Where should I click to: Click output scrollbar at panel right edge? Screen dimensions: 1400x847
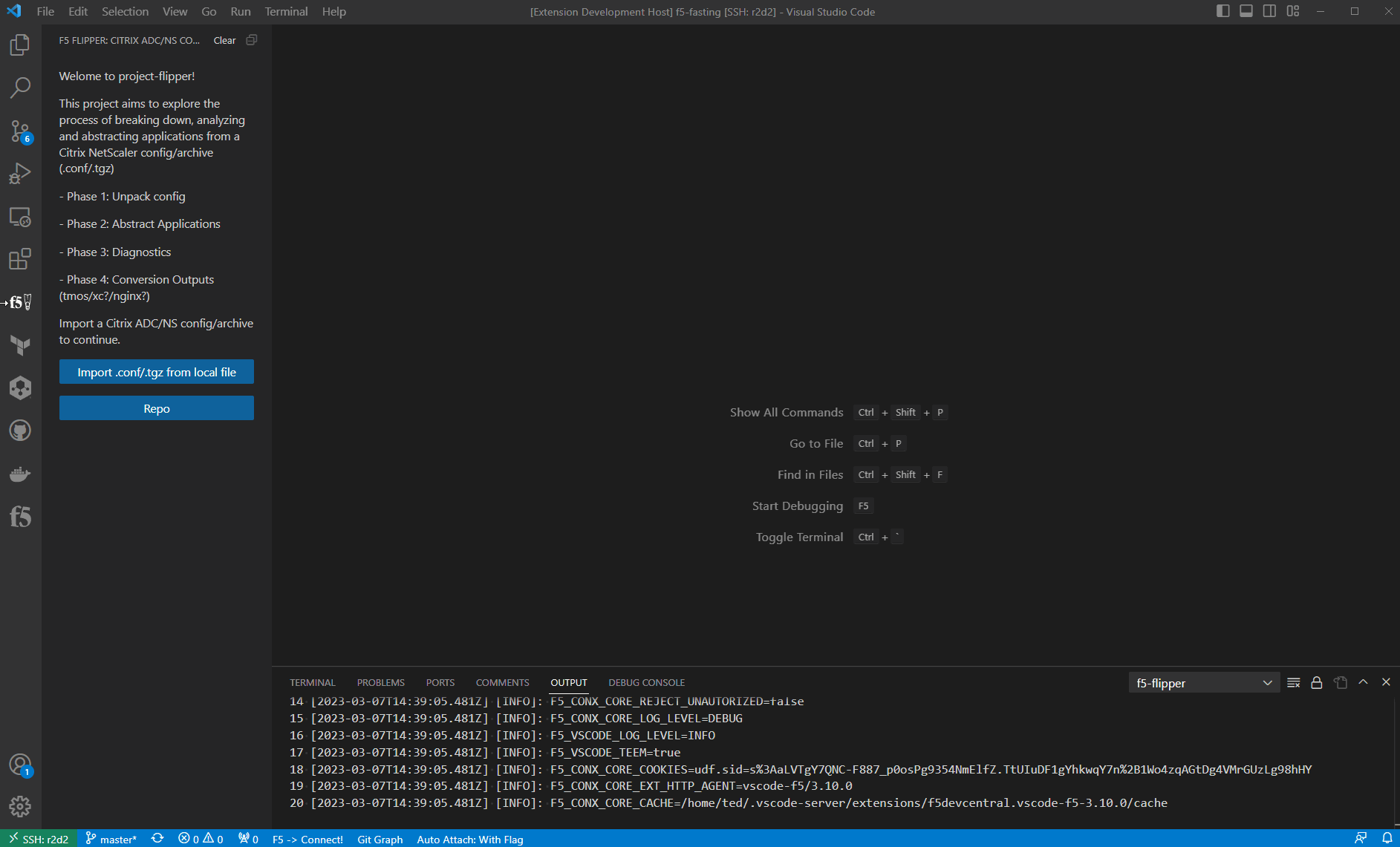point(1396,761)
